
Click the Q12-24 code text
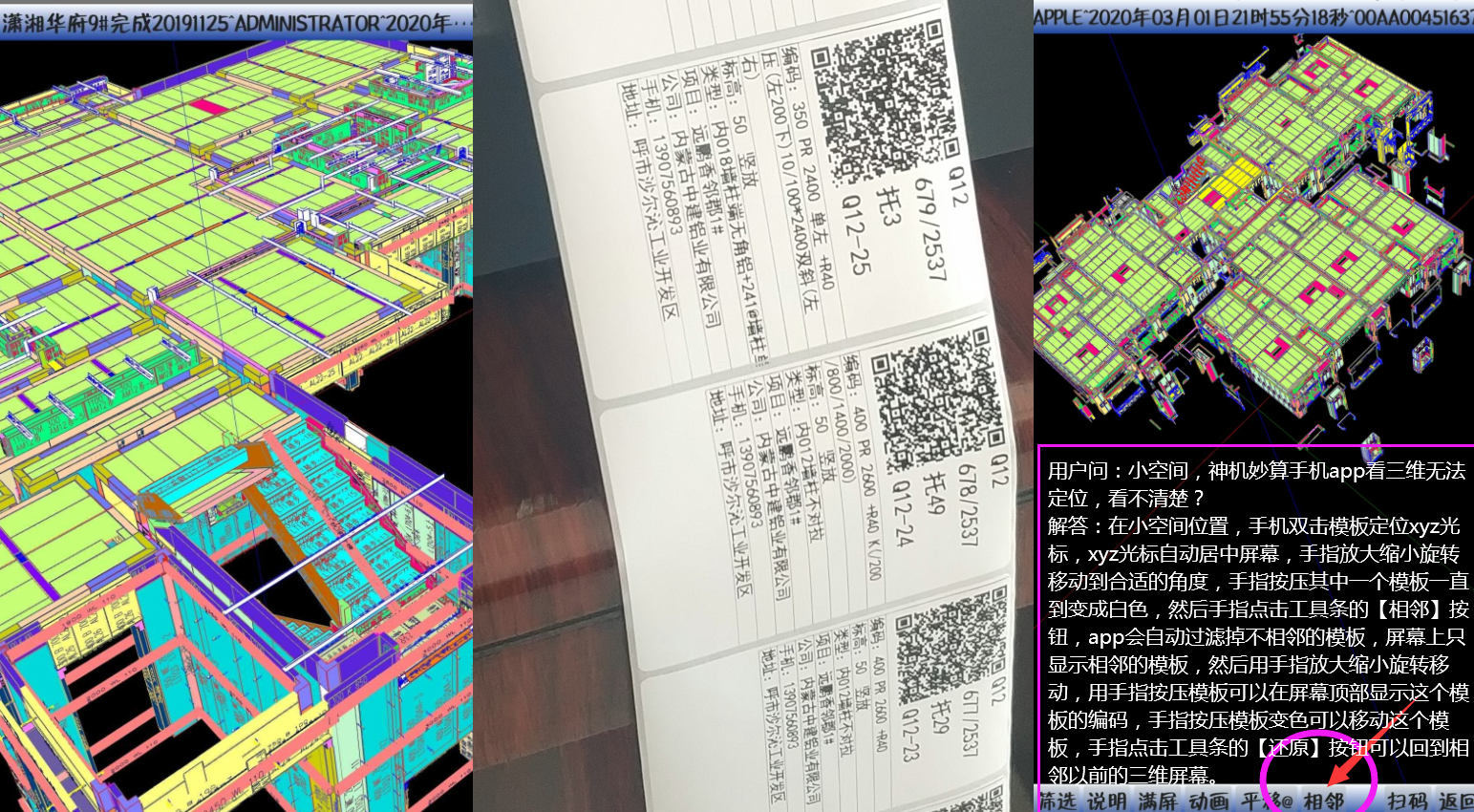click(903, 513)
